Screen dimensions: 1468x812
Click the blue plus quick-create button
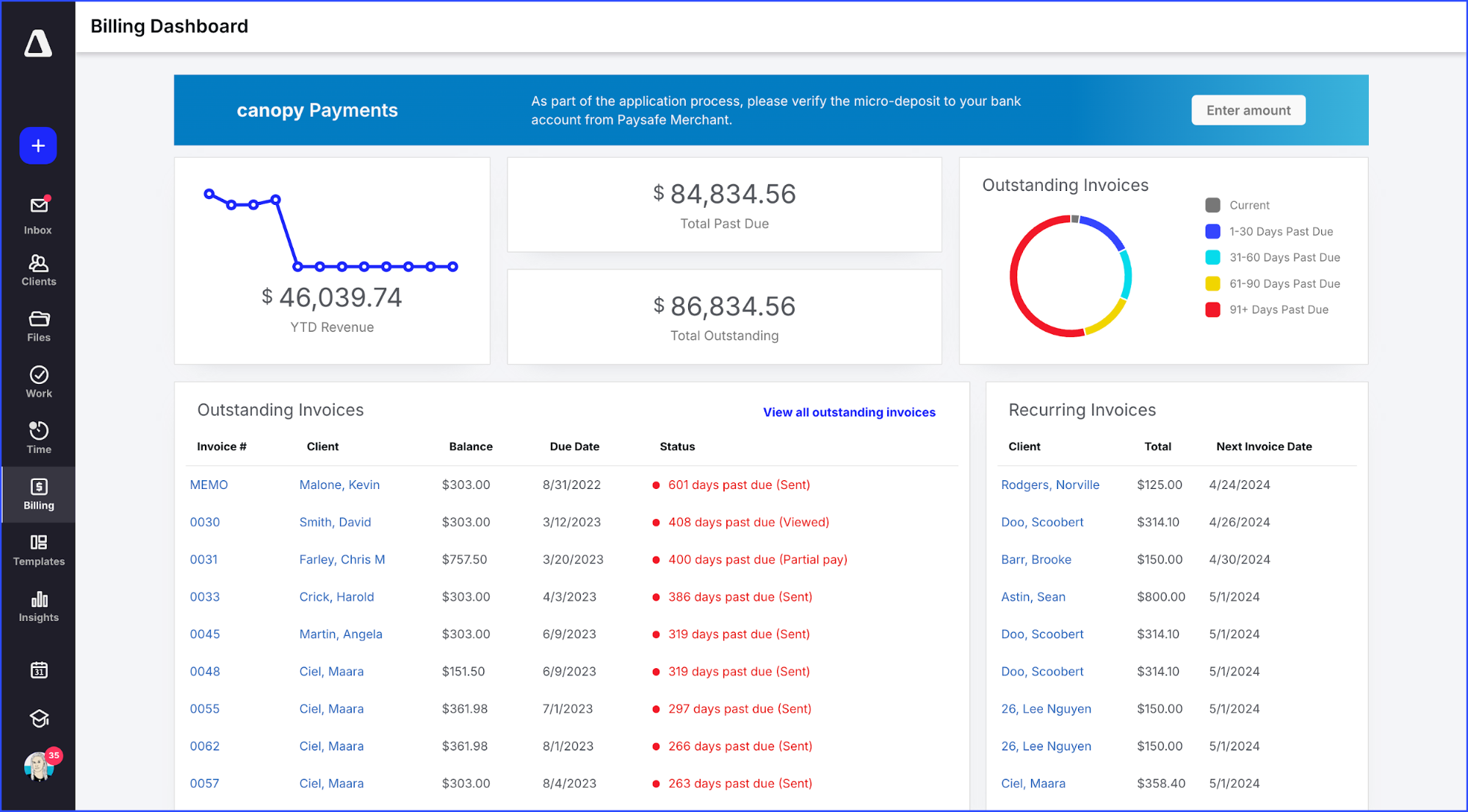37,145
